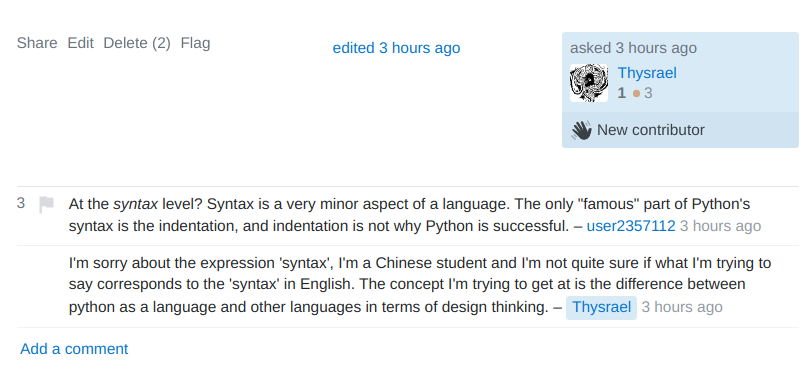Image resolution: width=806 pixels, height=382 pixels.
Task: Click the New contributor label
Action: click(x=651, y=130)
